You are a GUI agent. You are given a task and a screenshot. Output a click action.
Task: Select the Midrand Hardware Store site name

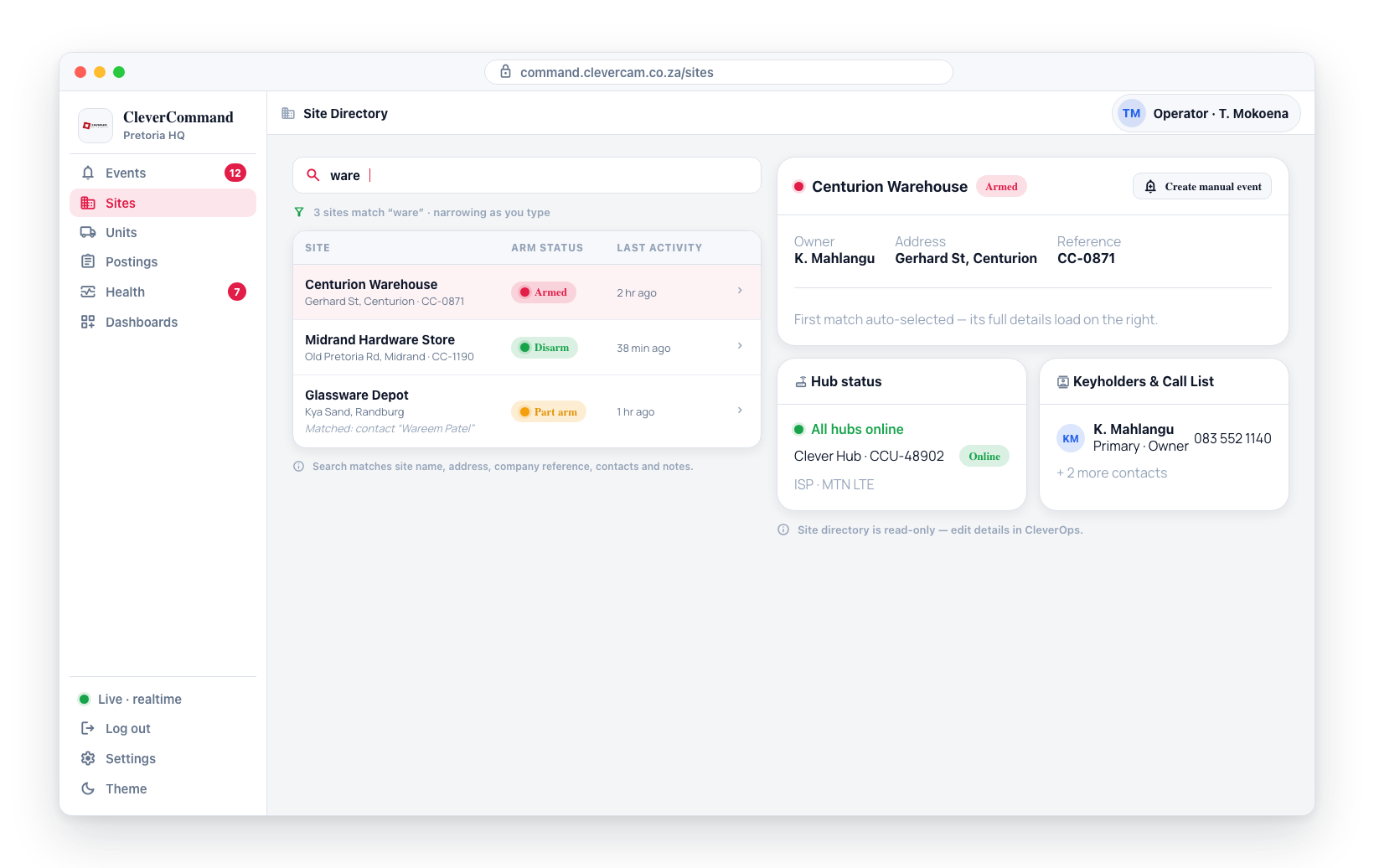(380, 339)
